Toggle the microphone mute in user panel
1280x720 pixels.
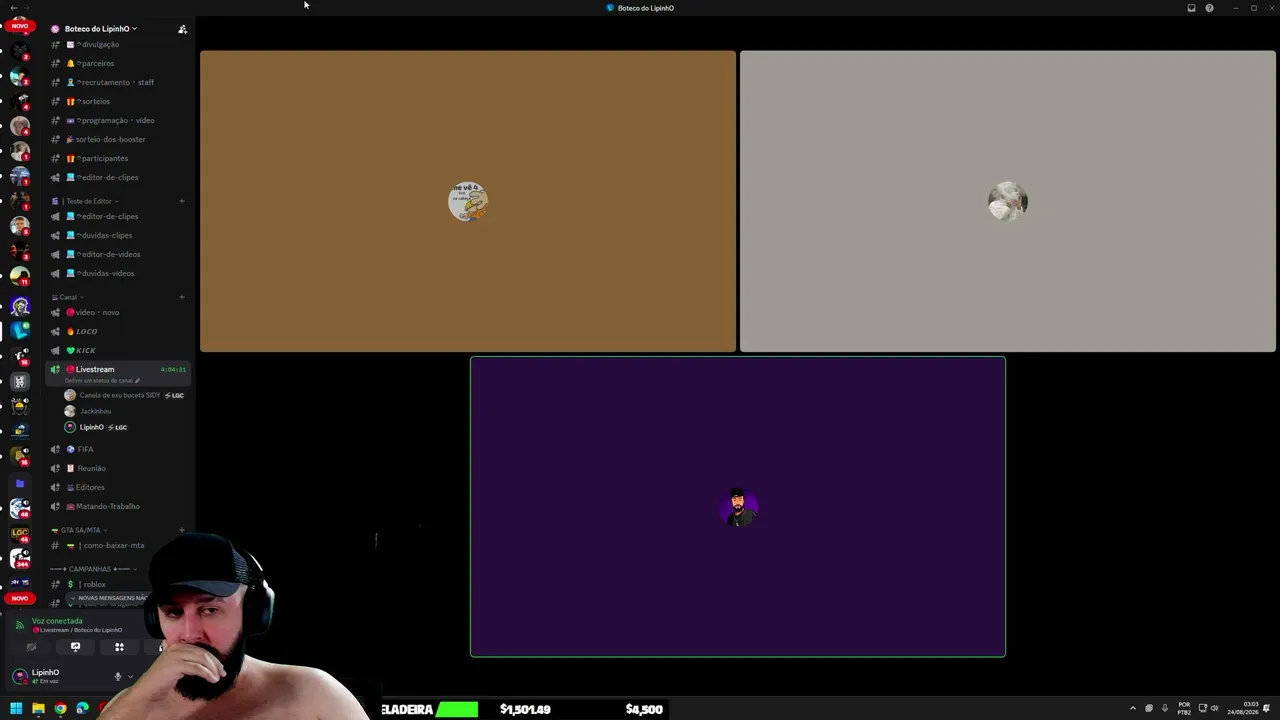tap(118, 677)
